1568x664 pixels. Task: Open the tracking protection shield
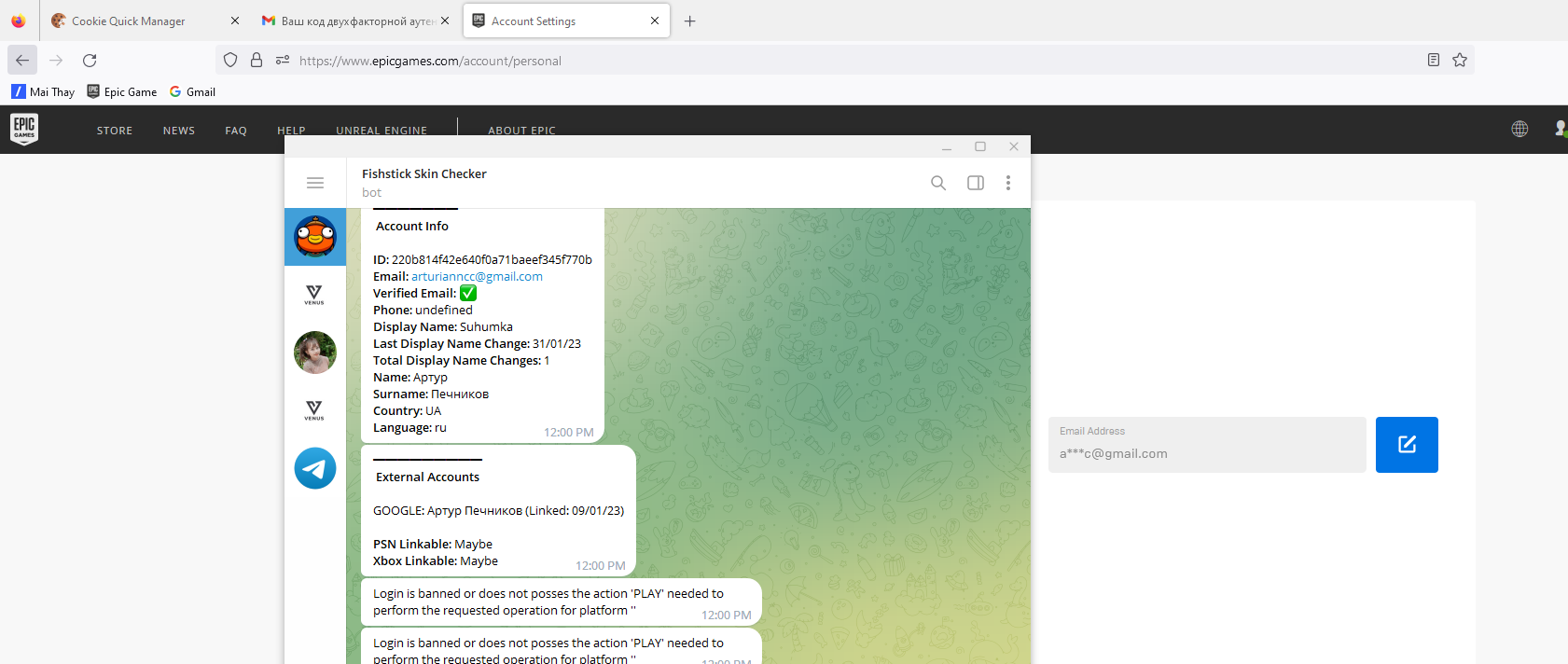tap(230, 60)
